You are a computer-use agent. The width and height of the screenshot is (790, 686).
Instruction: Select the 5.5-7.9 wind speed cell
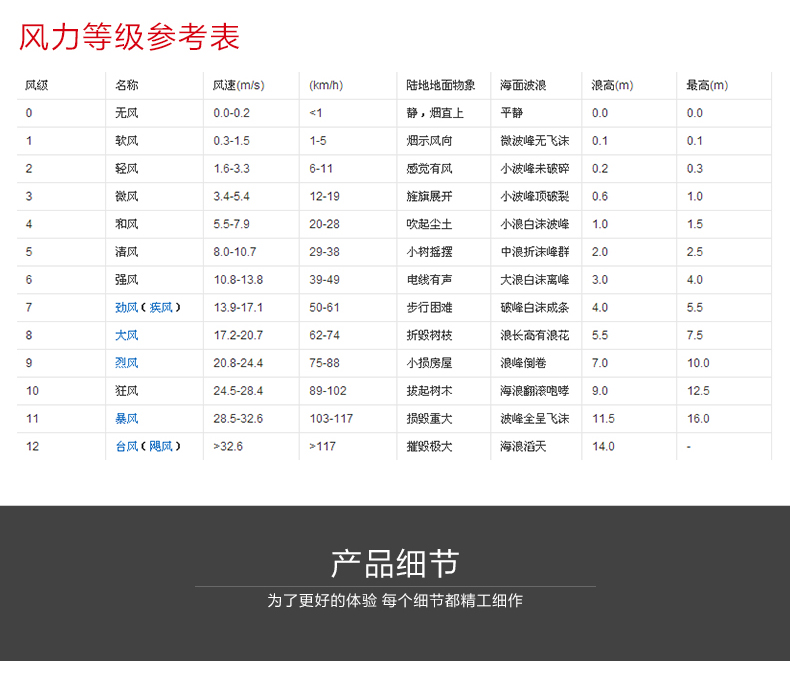(231, 224)
